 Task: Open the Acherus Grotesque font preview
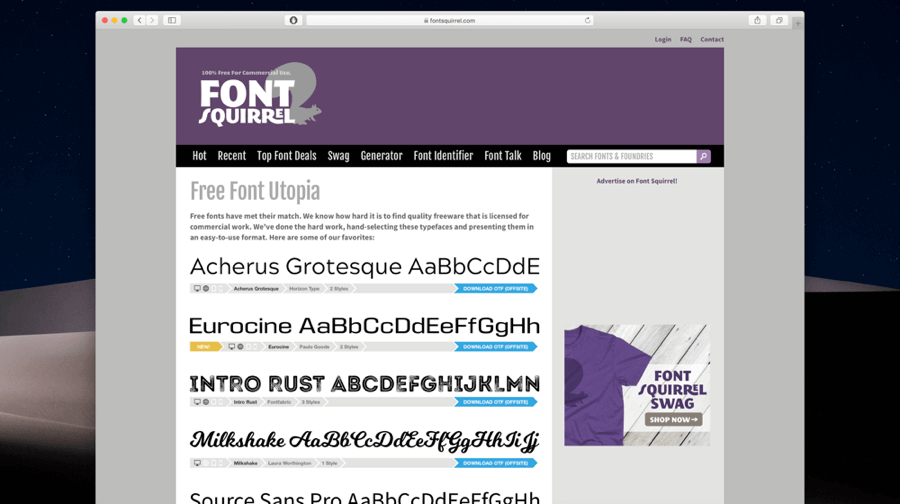(x=364, y=266)
